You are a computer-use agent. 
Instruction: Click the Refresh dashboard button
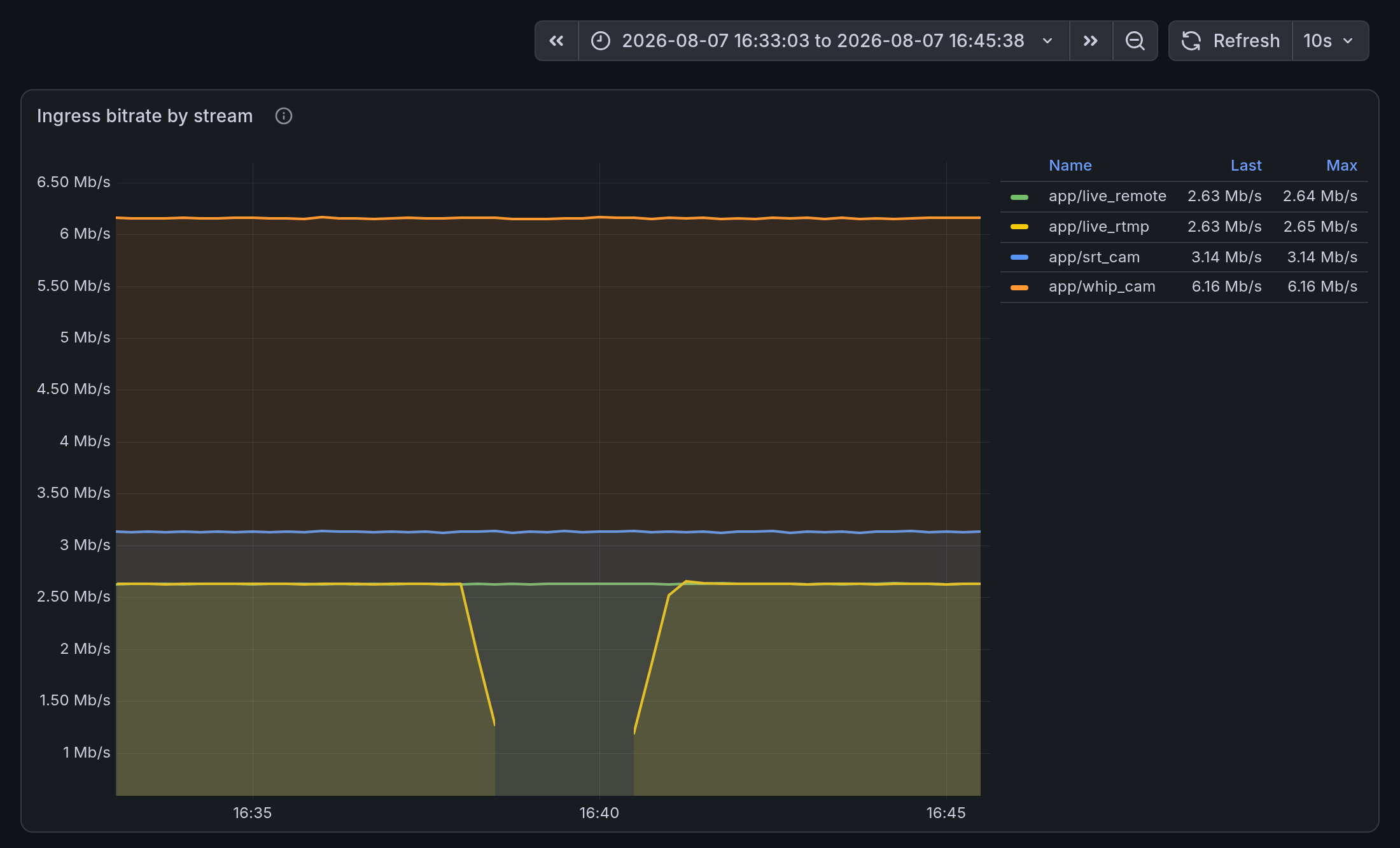click(x=1231, y=41)
